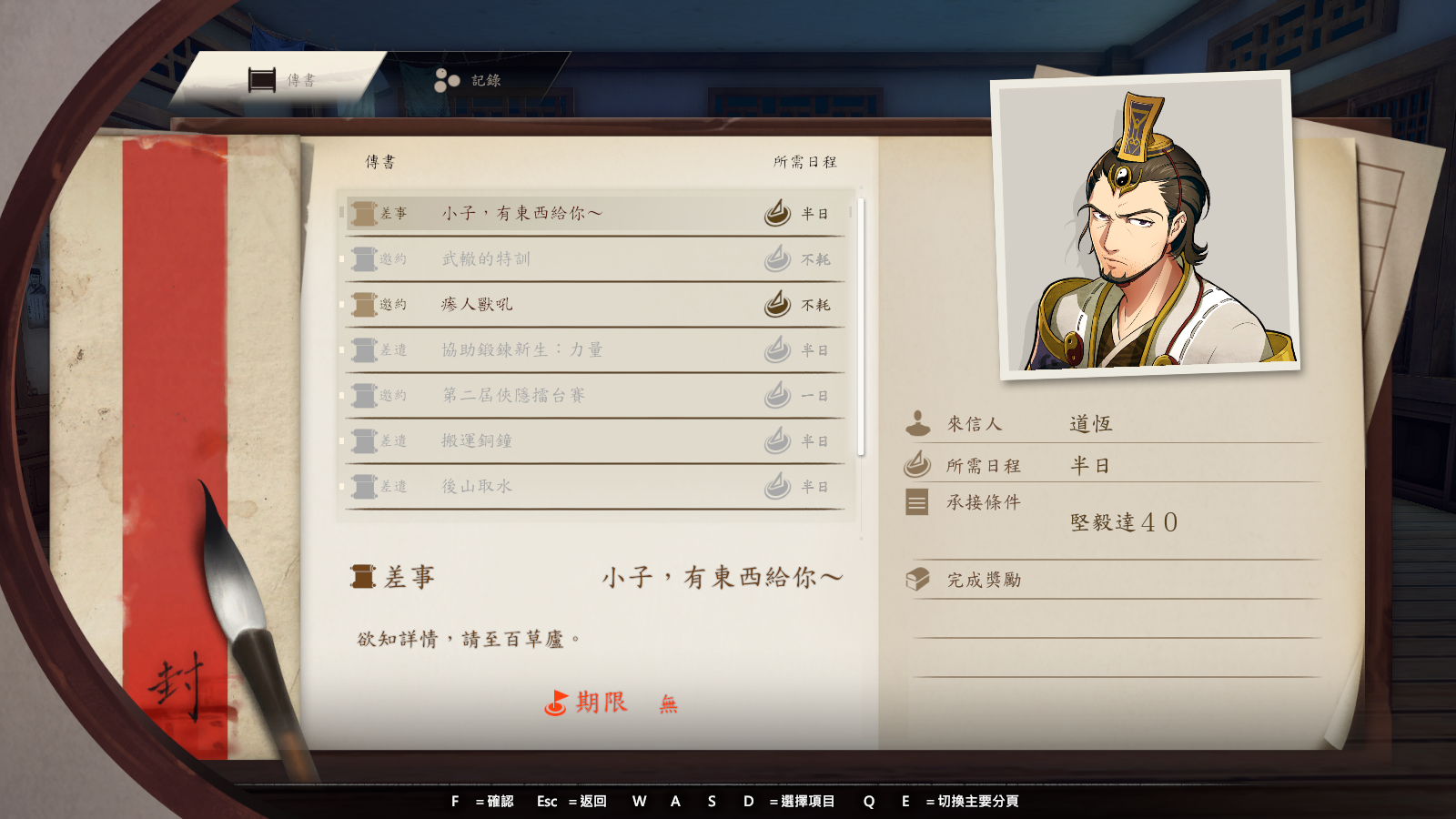Click the letter list scrollbar
This screenshot has height=819, width=1456.
click(x=861, y=328)
